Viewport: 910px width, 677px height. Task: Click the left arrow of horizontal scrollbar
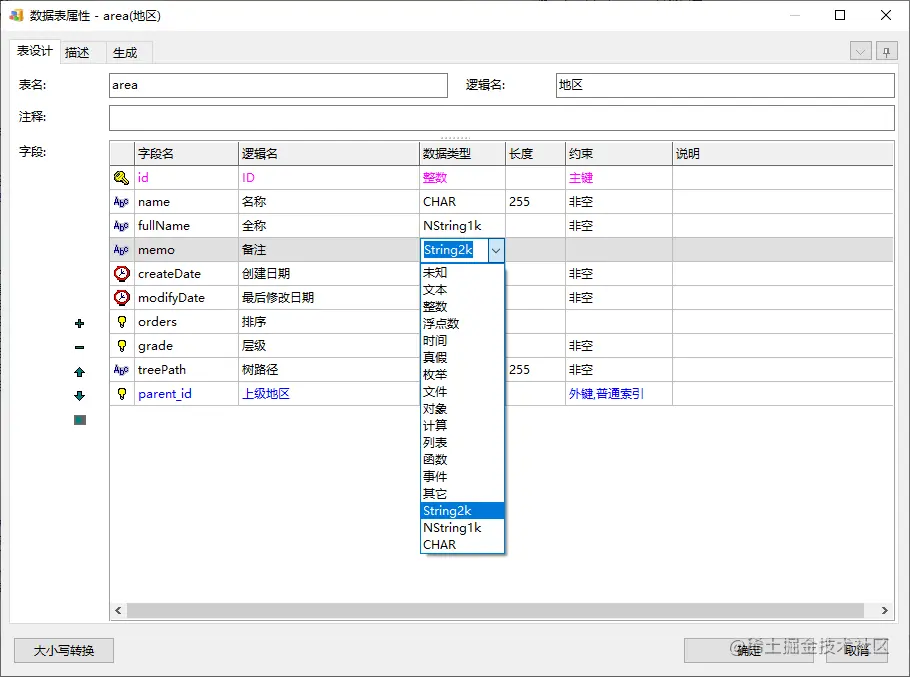coord(118,610)
